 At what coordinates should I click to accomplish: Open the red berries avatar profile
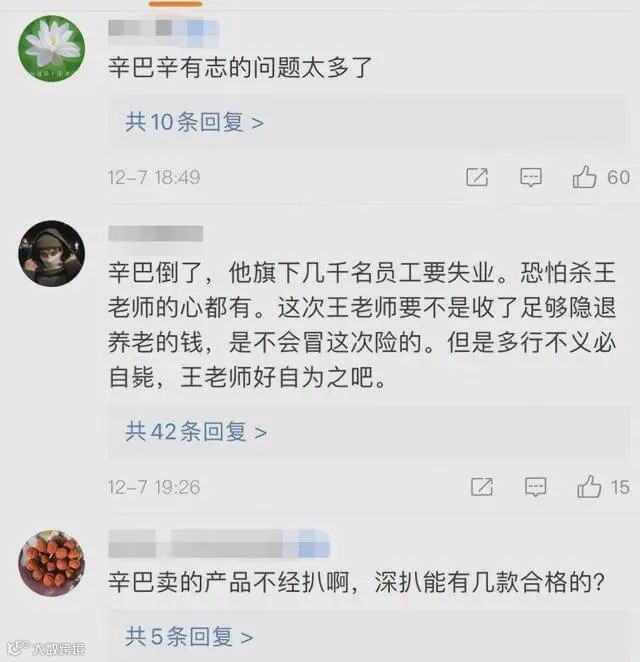[x=52, y=563]
